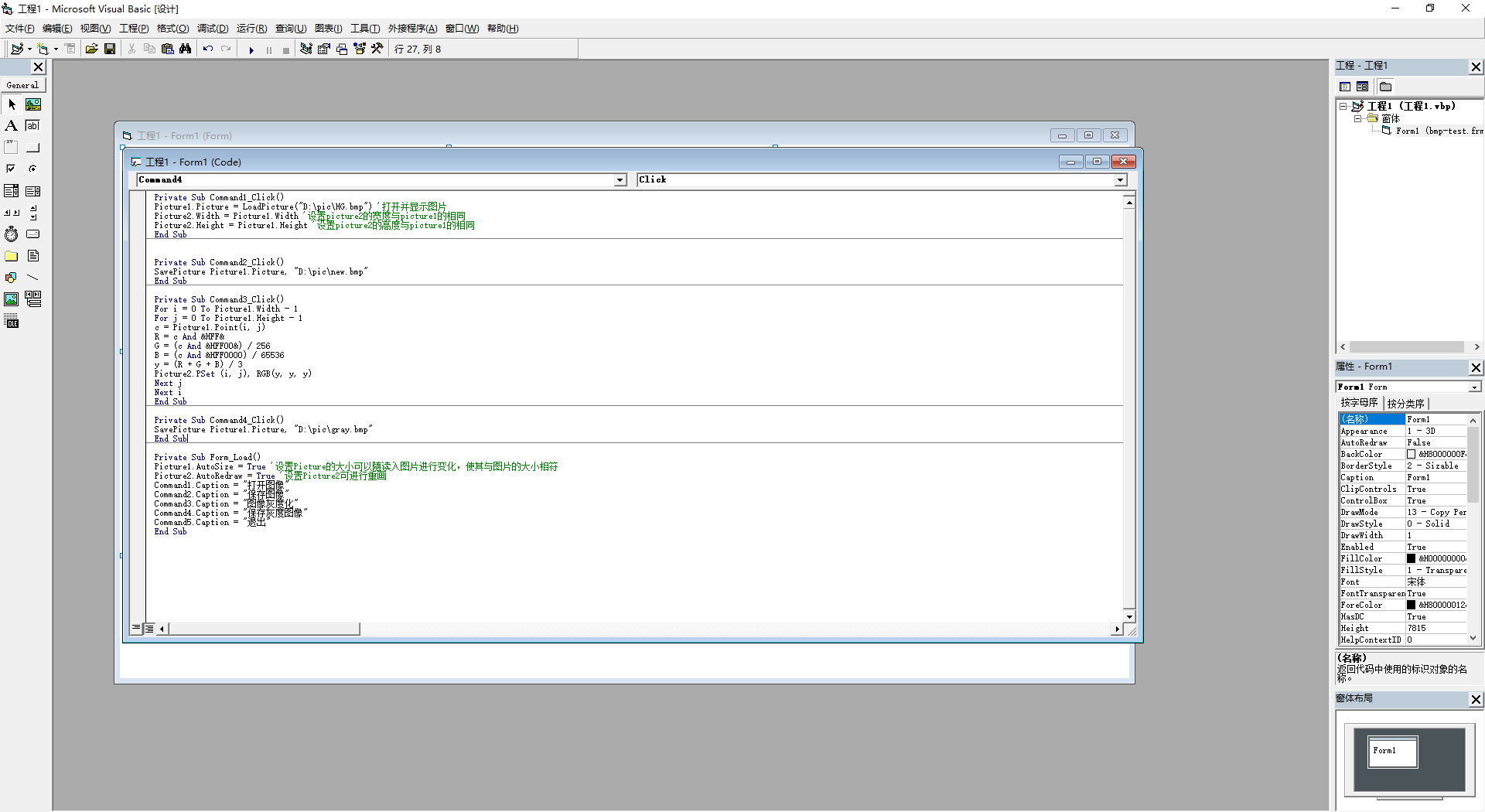Select the Timer control tool
This screenshot has width=1485, height=812.
click(x=12, y=234)
